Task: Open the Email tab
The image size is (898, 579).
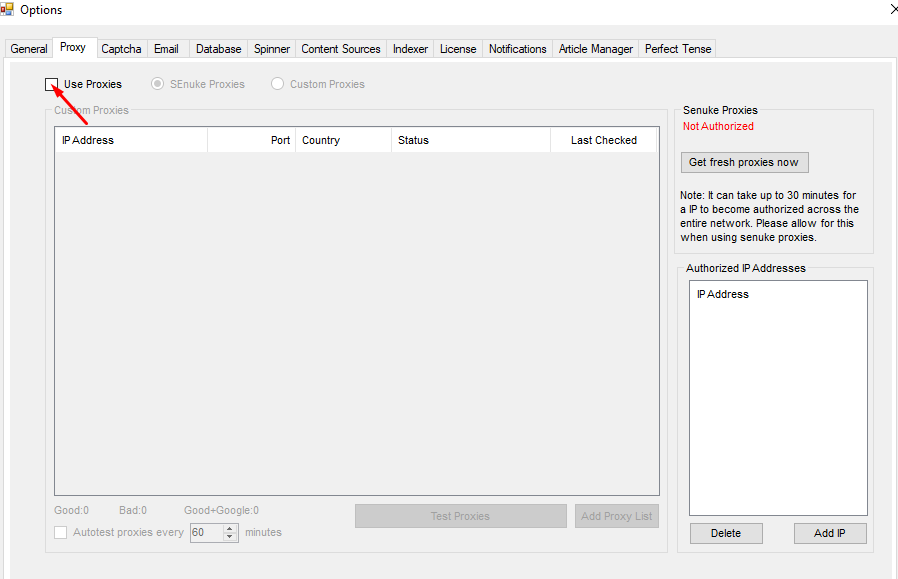Action: pos(167,49)
